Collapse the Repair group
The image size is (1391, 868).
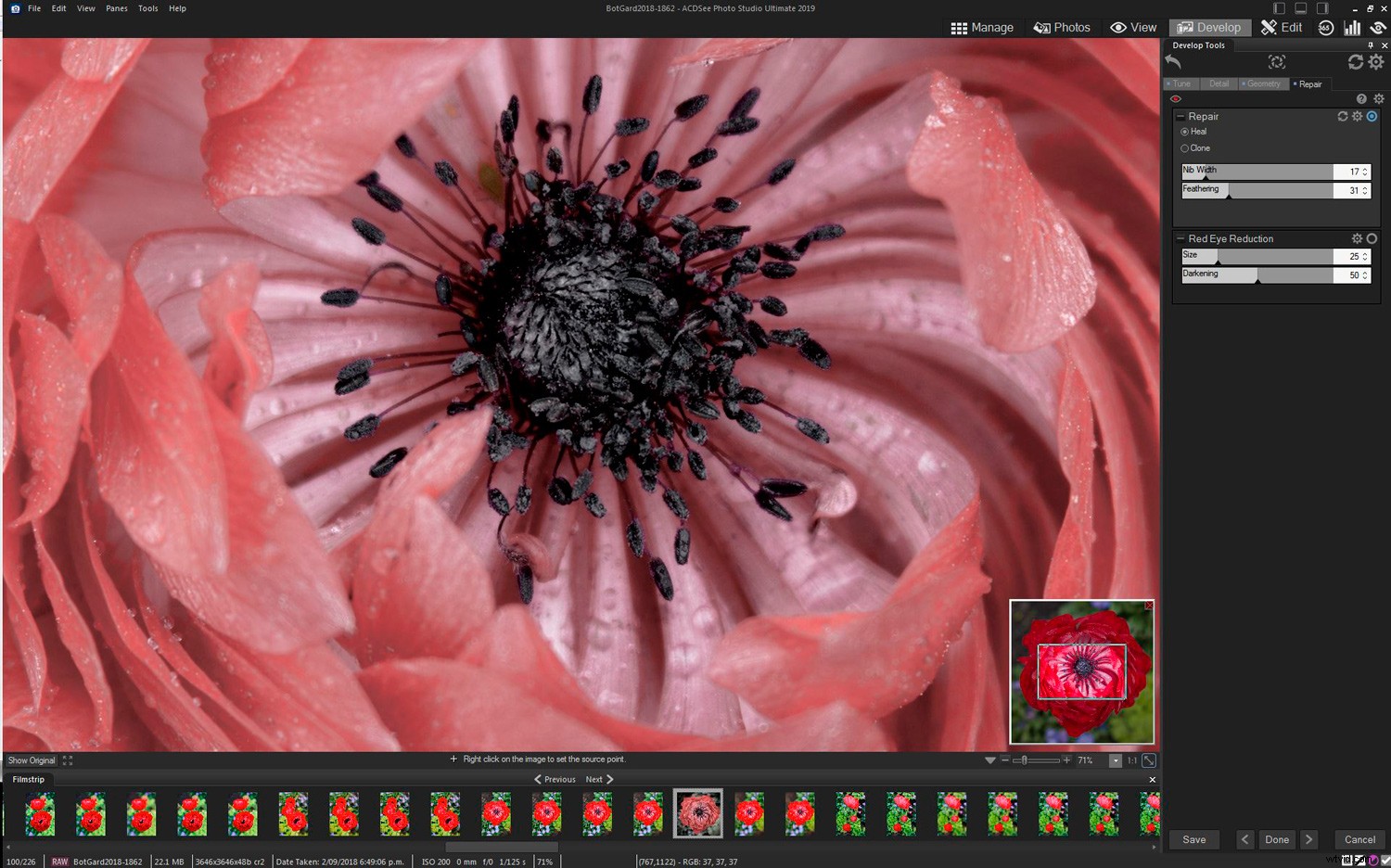1180,116
